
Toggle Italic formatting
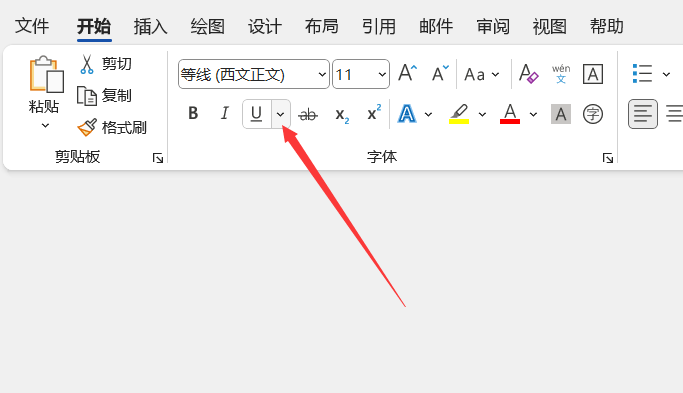pyautogui.click(x=225, y=114)
